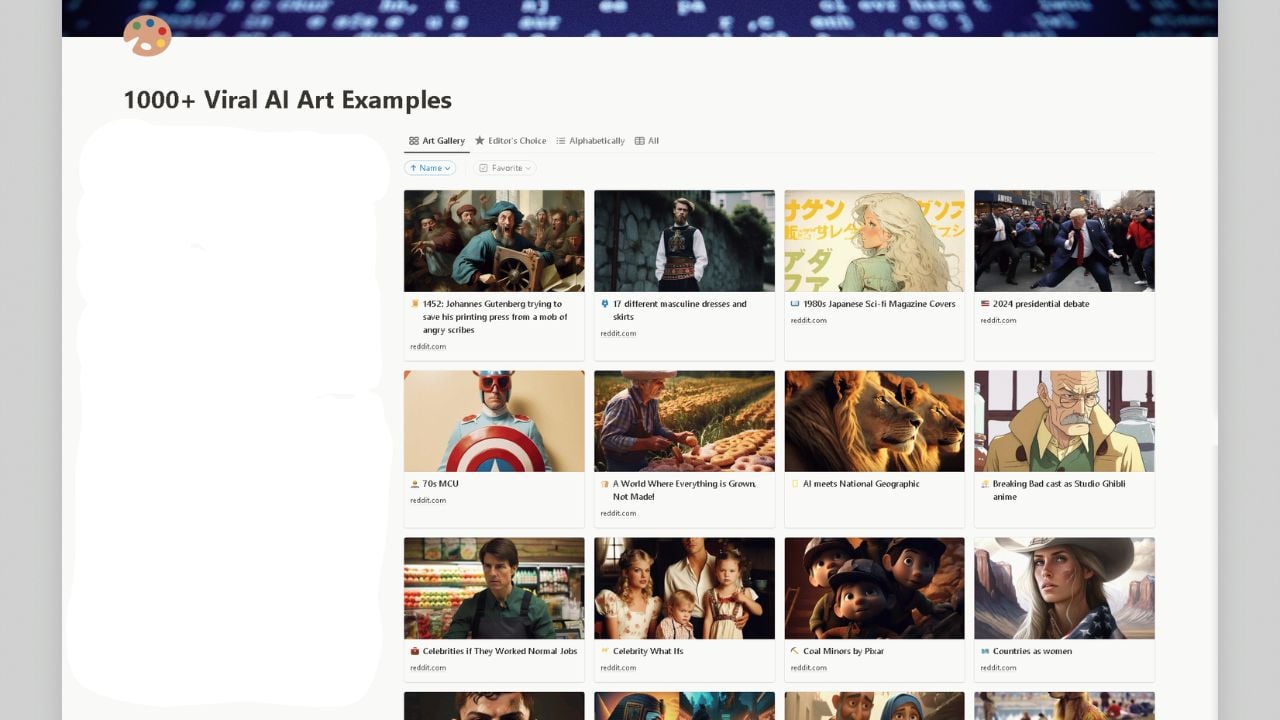
Task: Click 'Breaking Bad cast as Studio Ghibli anime' title
Action: (x=1059, y=490)
